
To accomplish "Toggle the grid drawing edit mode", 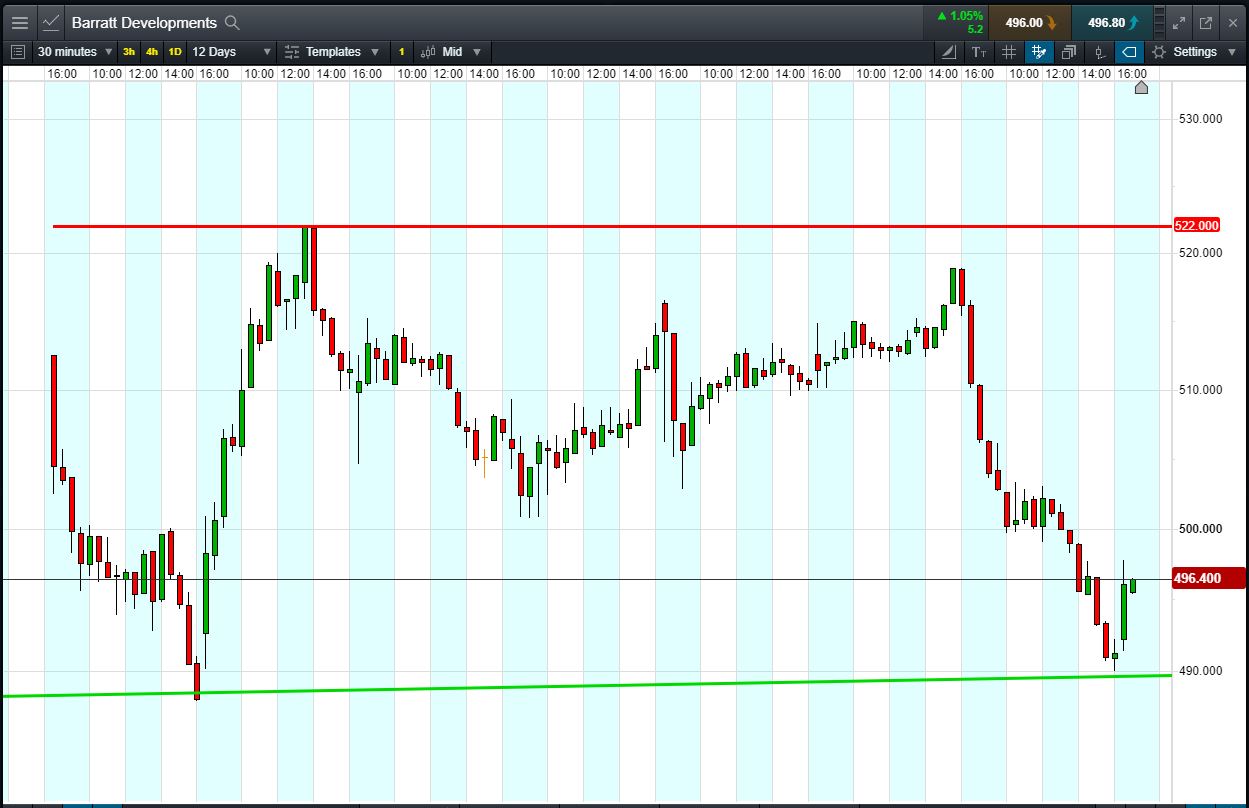I will [x=1039, y=52].
